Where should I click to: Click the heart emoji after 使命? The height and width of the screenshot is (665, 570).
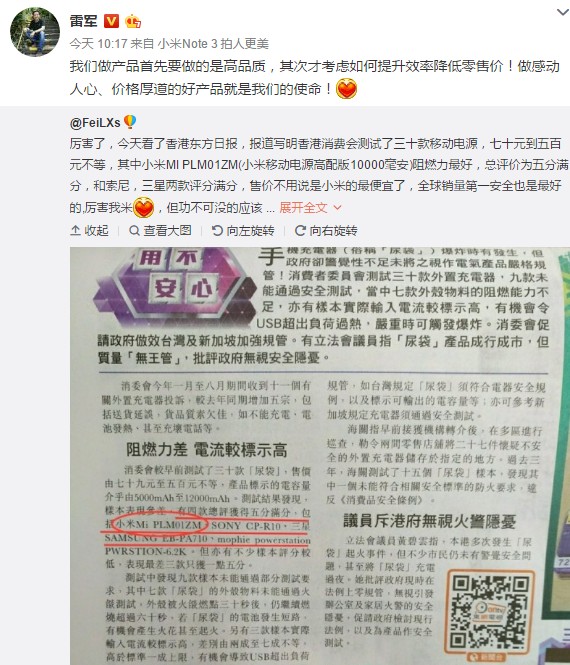(346, 89)
